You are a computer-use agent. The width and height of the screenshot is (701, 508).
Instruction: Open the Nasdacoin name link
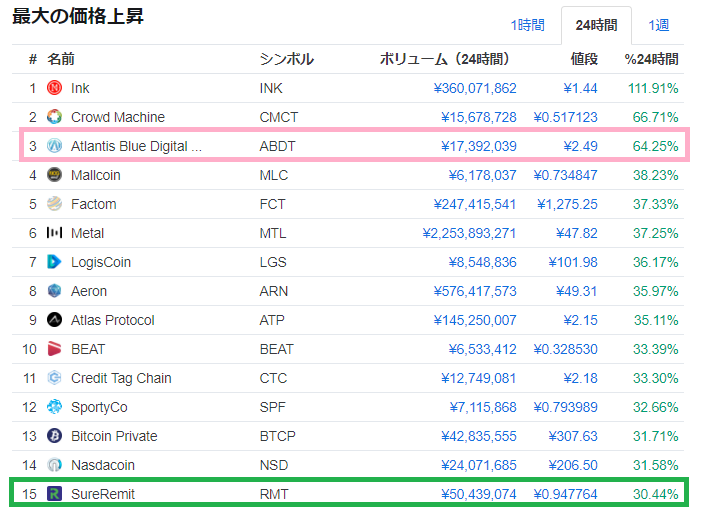coord(102,465)
